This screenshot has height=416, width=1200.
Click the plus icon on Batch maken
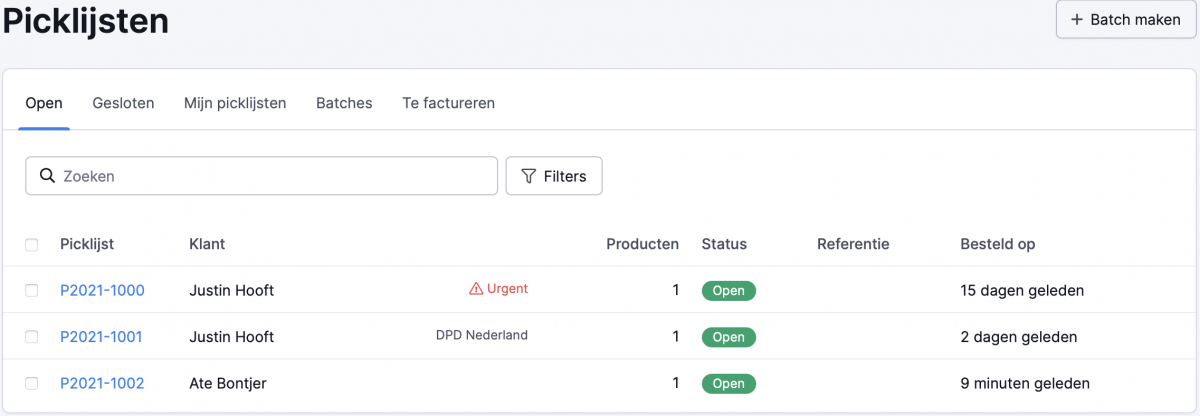(1077, 20)
